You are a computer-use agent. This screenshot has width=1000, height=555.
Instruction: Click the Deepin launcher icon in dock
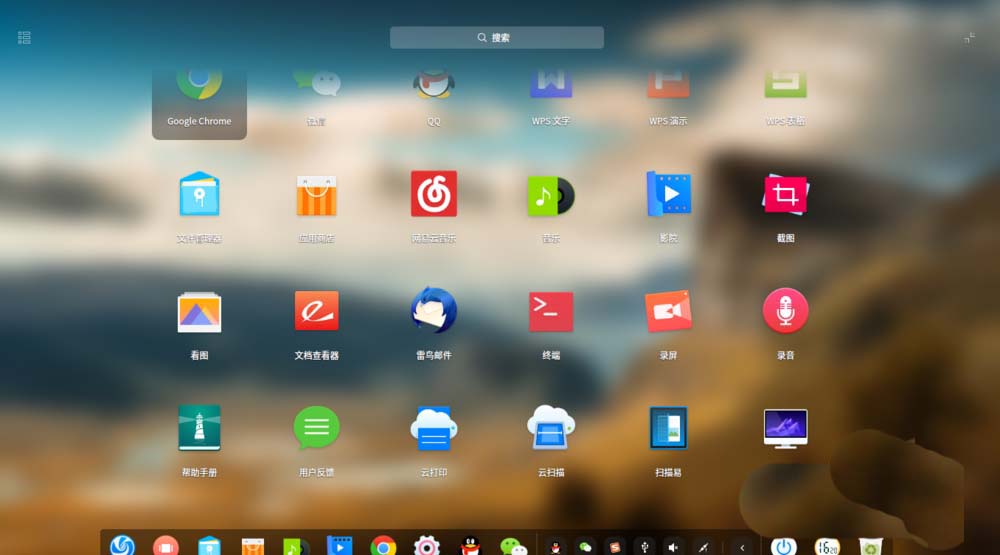122,545
